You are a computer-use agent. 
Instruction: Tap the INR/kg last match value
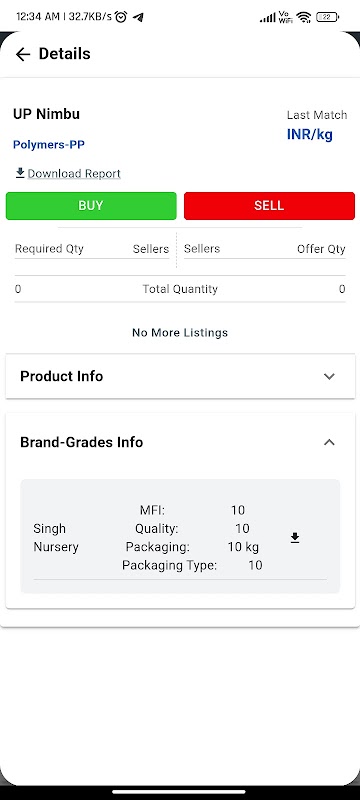tap(310, 135)
